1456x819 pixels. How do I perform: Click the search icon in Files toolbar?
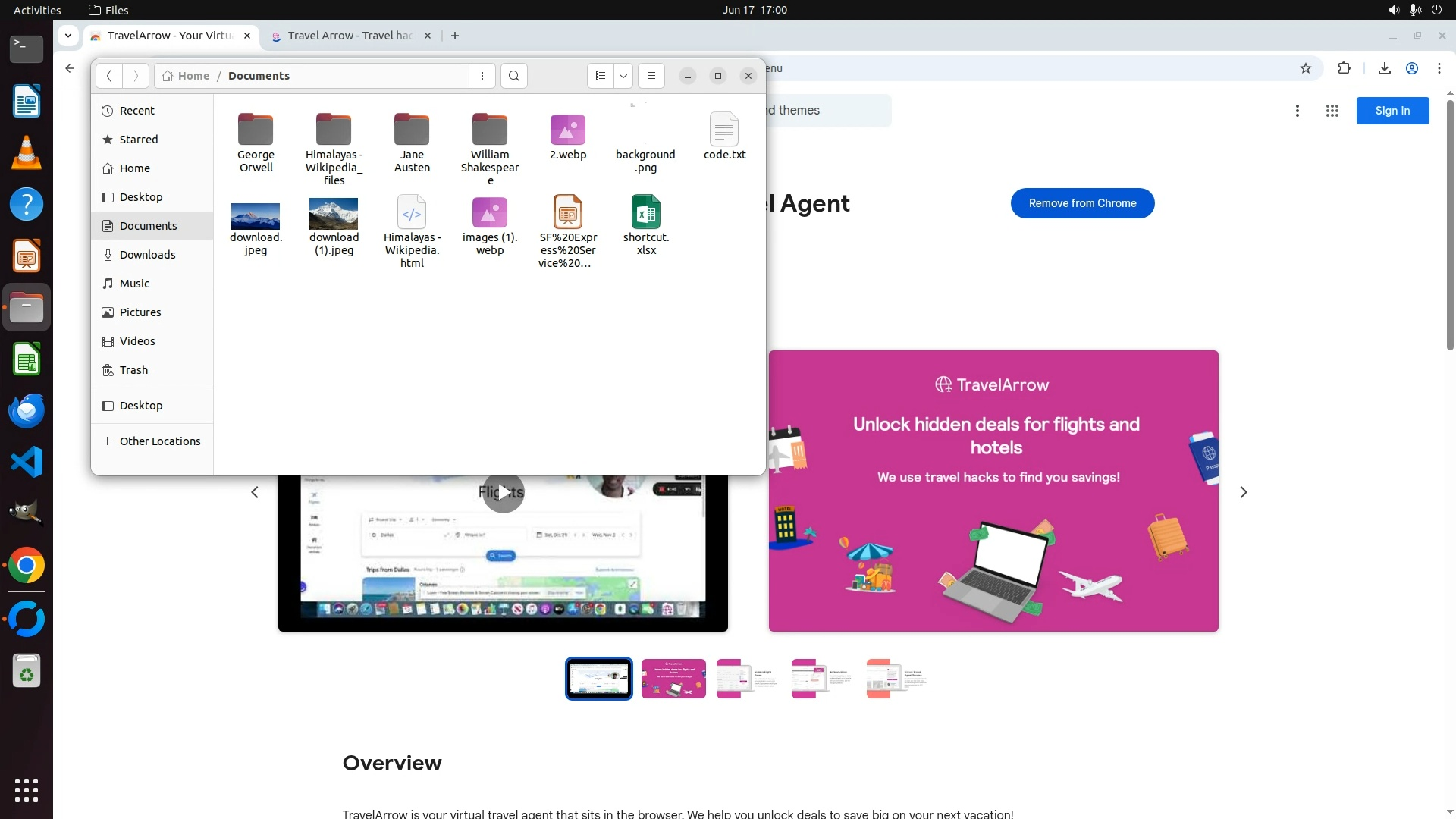[x=514, y=76]
